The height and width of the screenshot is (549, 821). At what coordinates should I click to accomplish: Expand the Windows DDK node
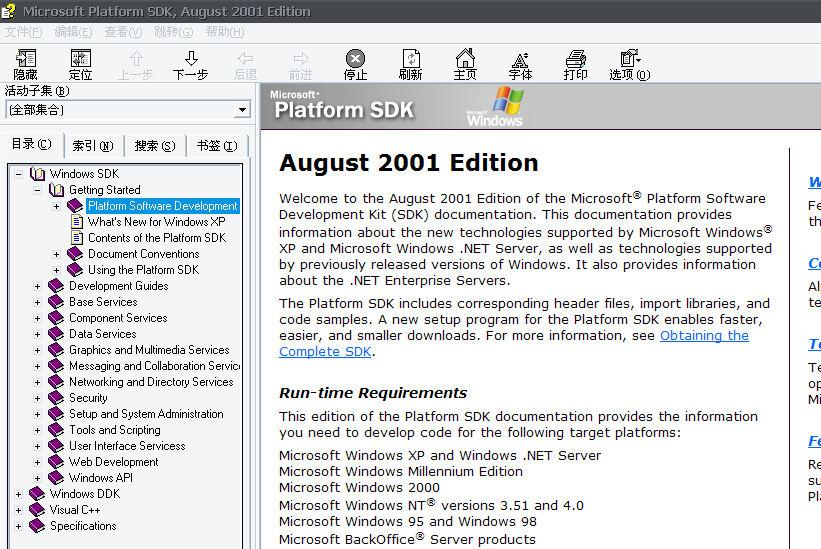point(18,494)
